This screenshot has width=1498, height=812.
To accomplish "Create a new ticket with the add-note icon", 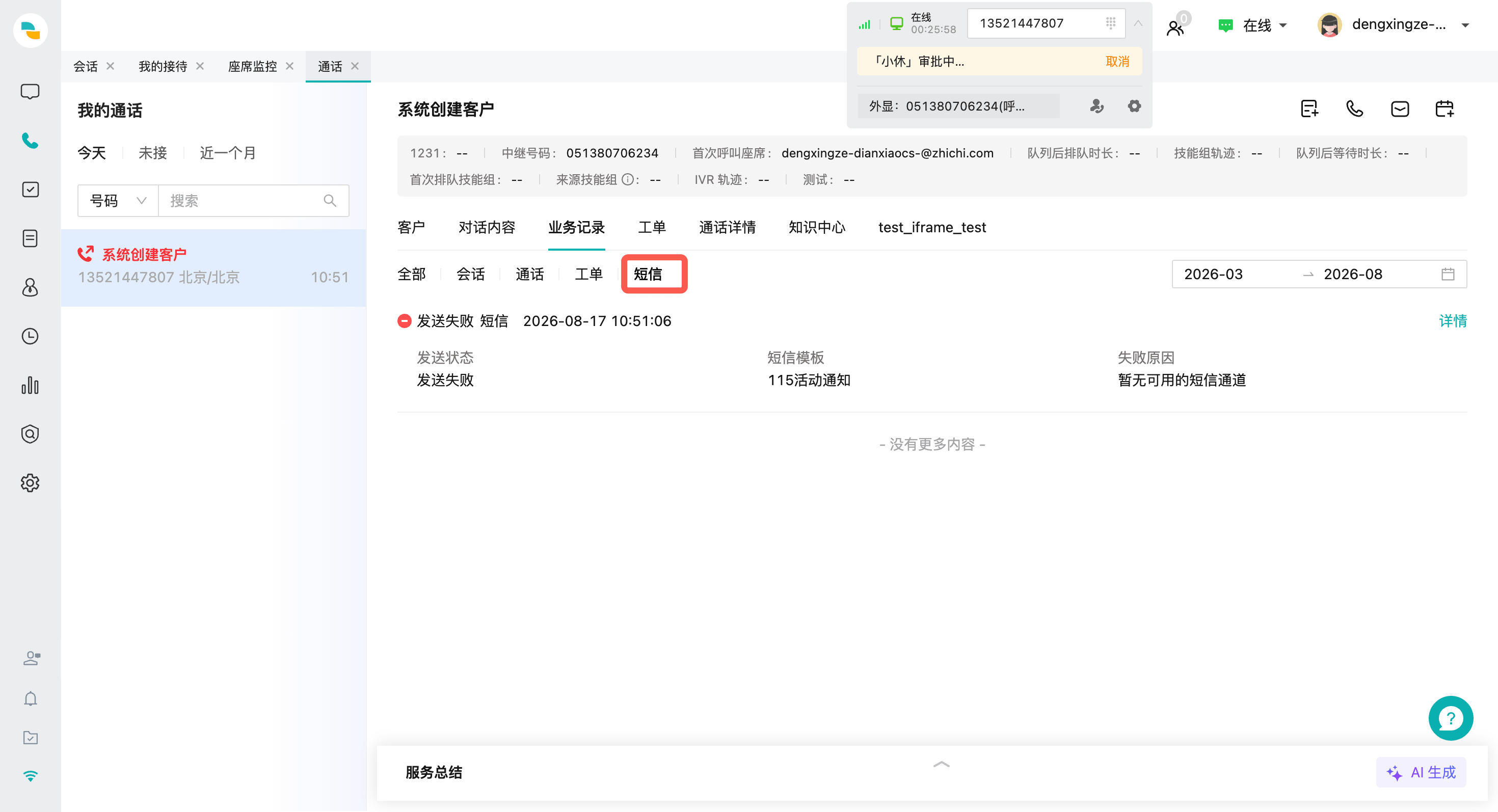I will [x=1309, y=109].
